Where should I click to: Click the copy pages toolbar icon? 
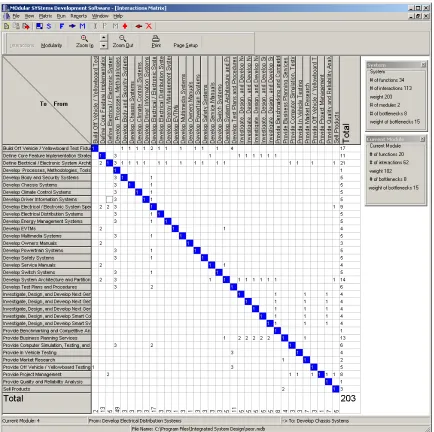pyautogui.click(x=16, y=26)
